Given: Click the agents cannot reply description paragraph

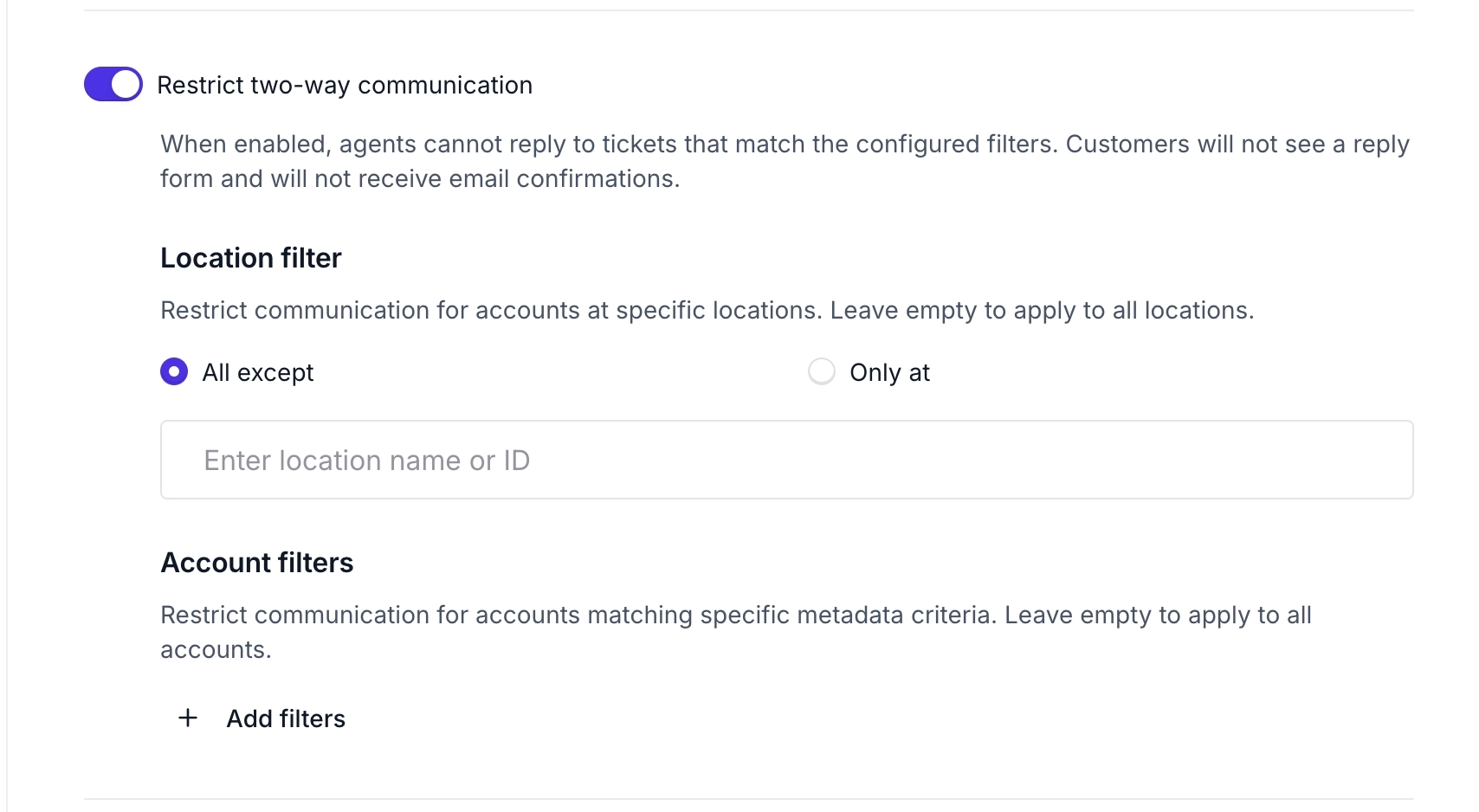Looking at the screenshot, I should (x=785, y=145).
